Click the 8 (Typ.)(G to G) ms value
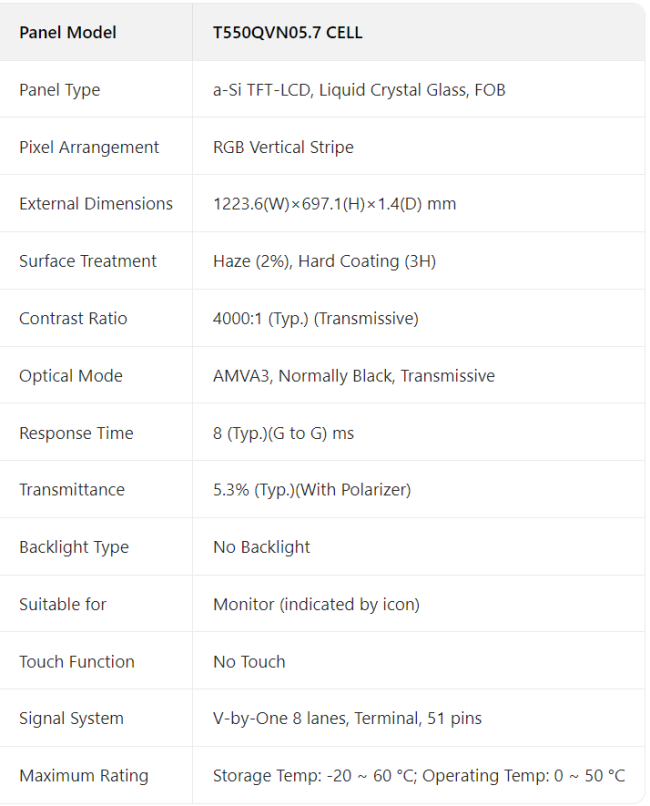This screenshot has height=806, width=650. point(283,433)
